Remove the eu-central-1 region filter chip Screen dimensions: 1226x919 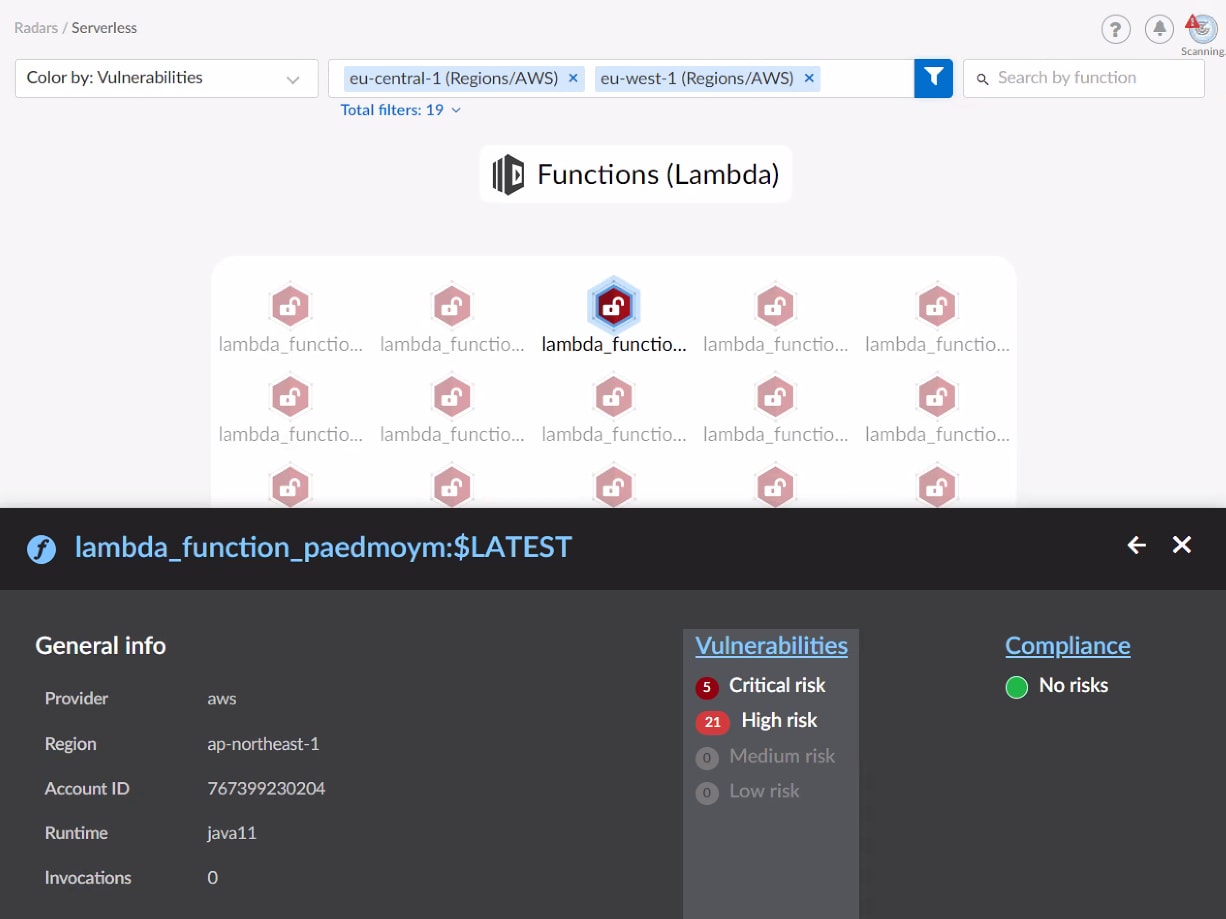click(573, 78)
